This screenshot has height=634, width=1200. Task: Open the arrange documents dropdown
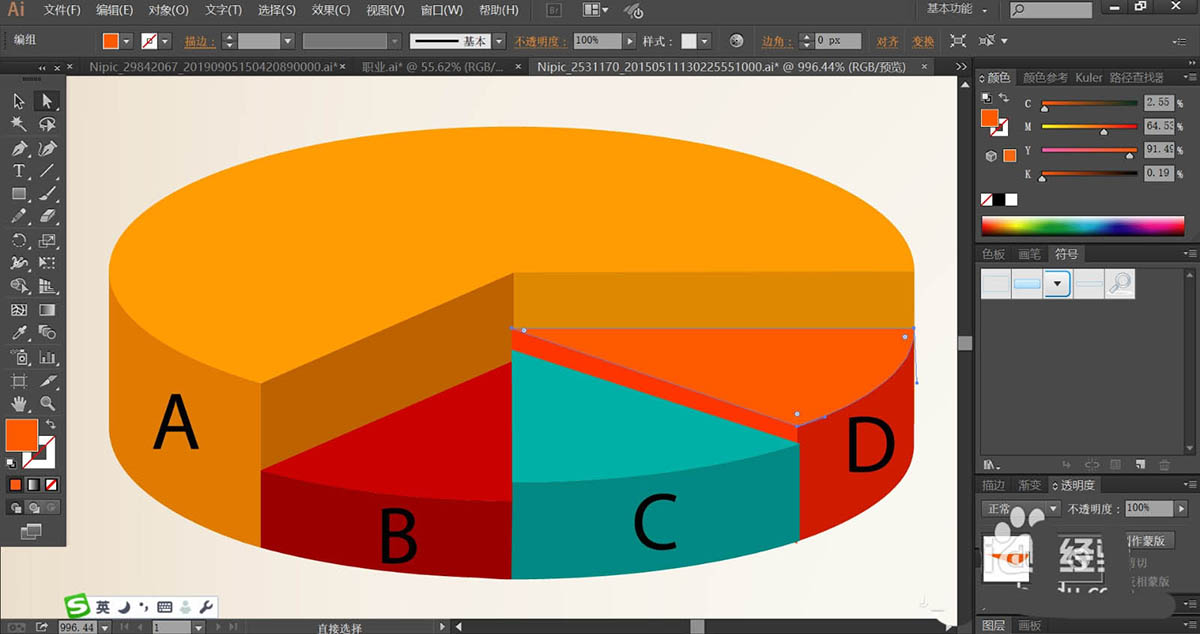(596, 10)
